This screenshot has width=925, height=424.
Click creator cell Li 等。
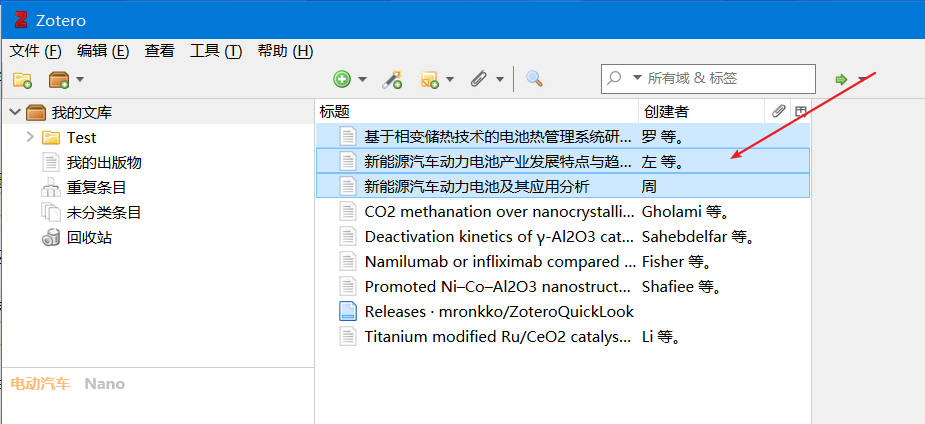pos(662,337)
